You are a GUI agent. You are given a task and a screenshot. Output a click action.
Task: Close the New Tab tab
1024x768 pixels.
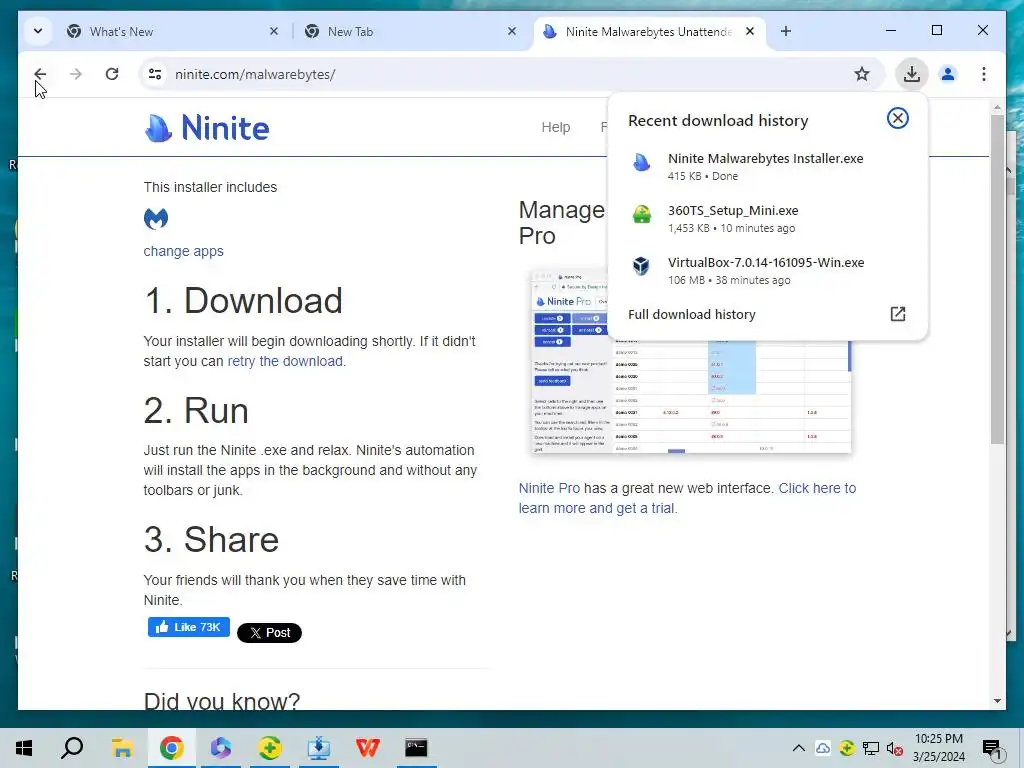tap(512, 31)
